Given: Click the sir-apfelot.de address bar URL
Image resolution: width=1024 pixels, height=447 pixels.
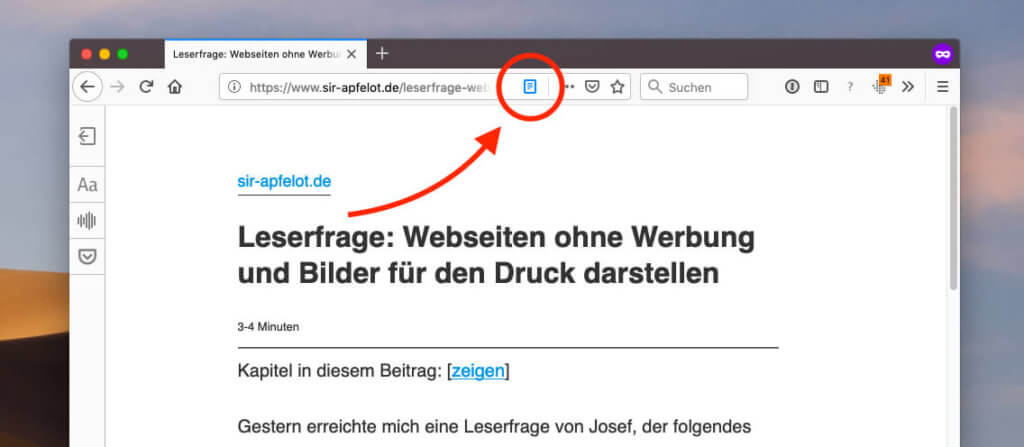Looking at the screenshot, I should tap(369, 87).
